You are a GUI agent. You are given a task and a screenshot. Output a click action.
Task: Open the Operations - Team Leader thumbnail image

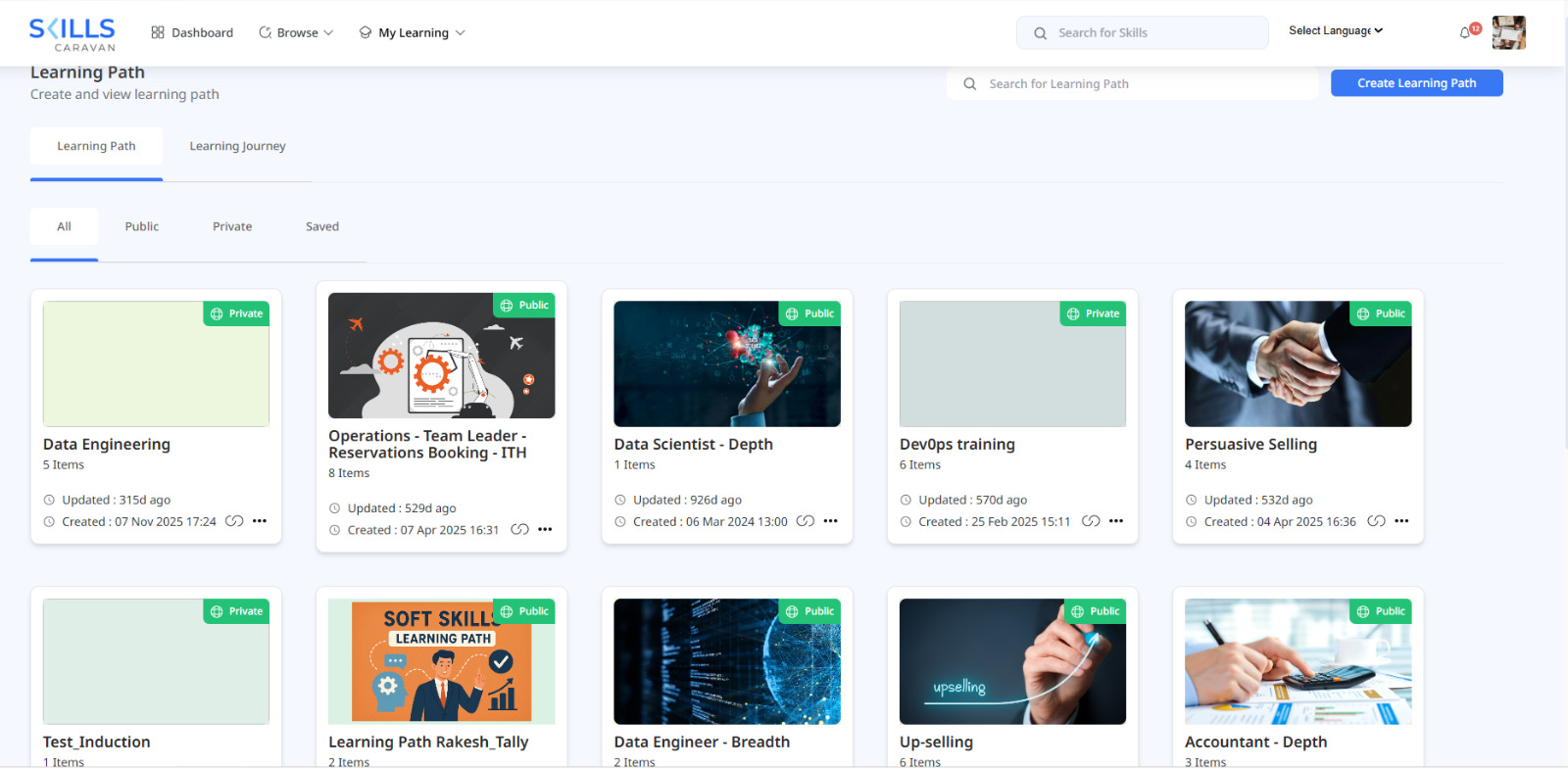coord(442,356)
